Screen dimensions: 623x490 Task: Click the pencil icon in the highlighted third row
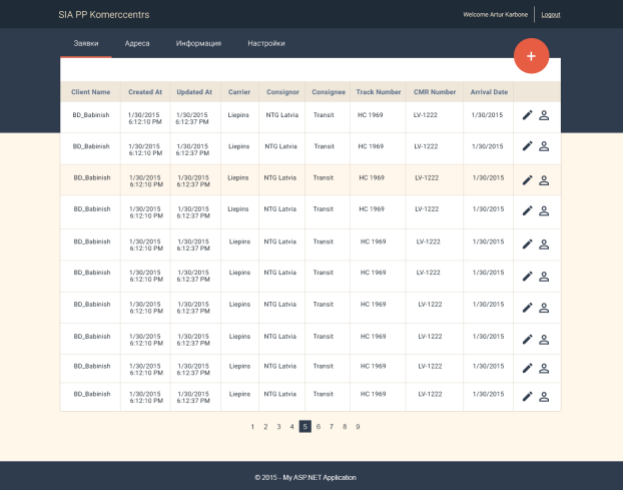coord(528,181)
